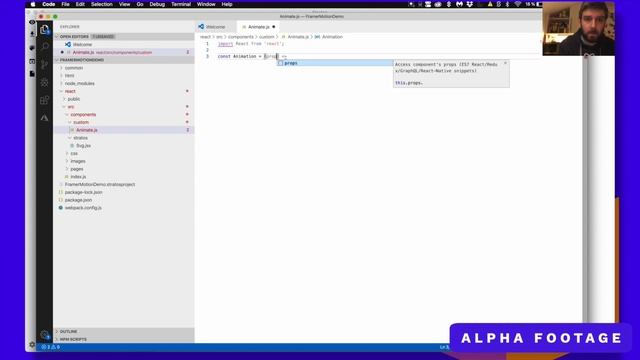Open the Edit menu
The height and width of the screenshot is (360, 640).
[80, 4]
